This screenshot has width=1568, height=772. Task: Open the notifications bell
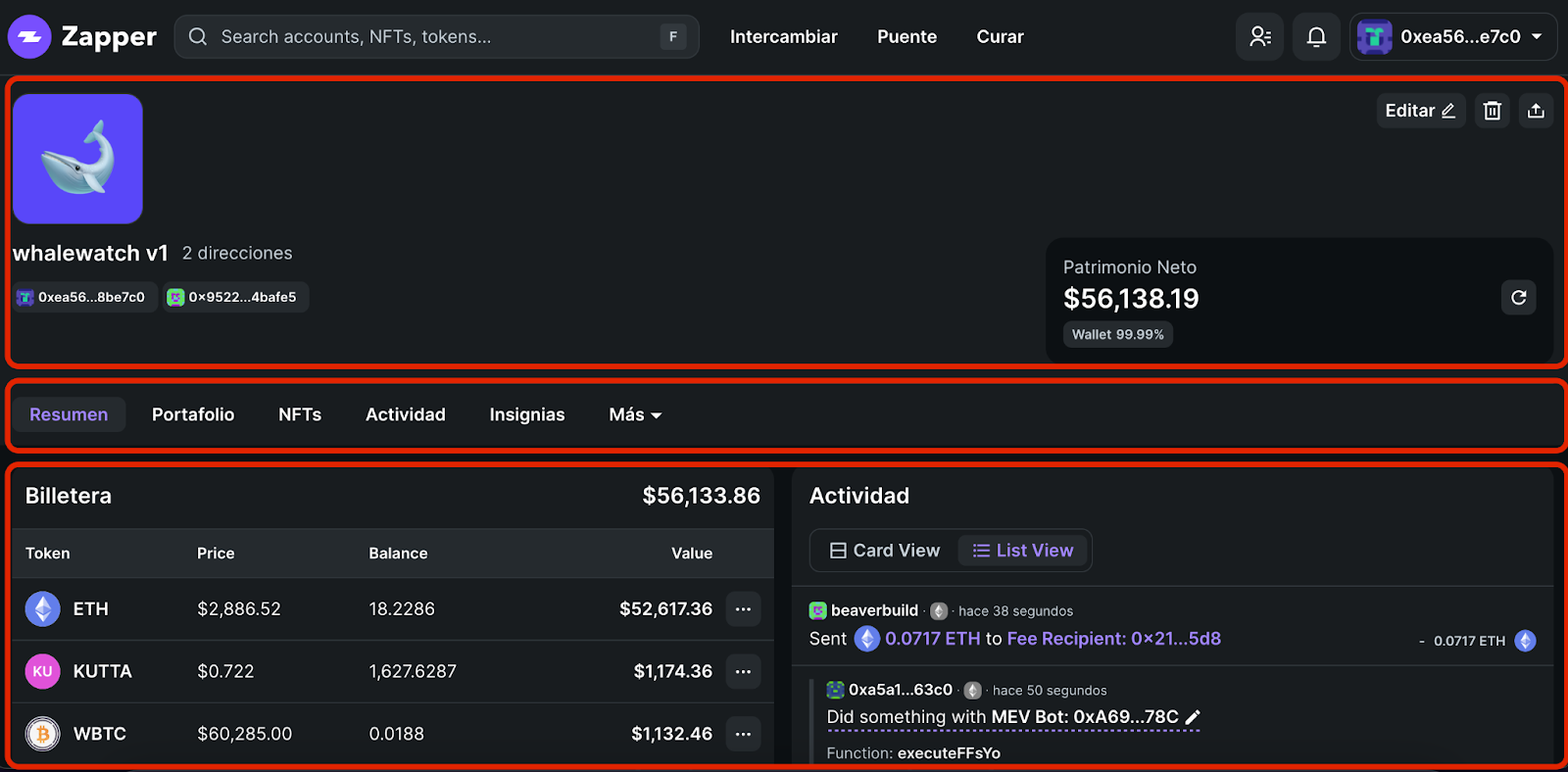click(x=1316, y=36)
